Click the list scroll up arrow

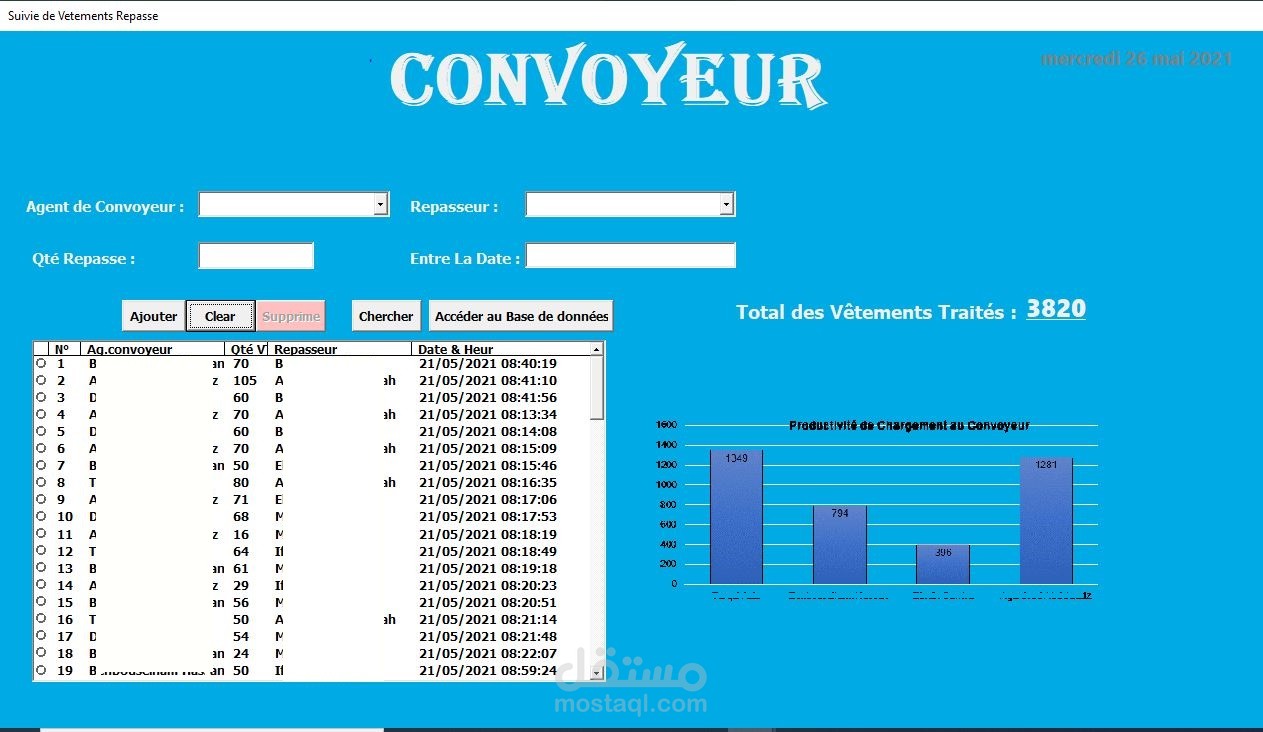pos(597,349)
